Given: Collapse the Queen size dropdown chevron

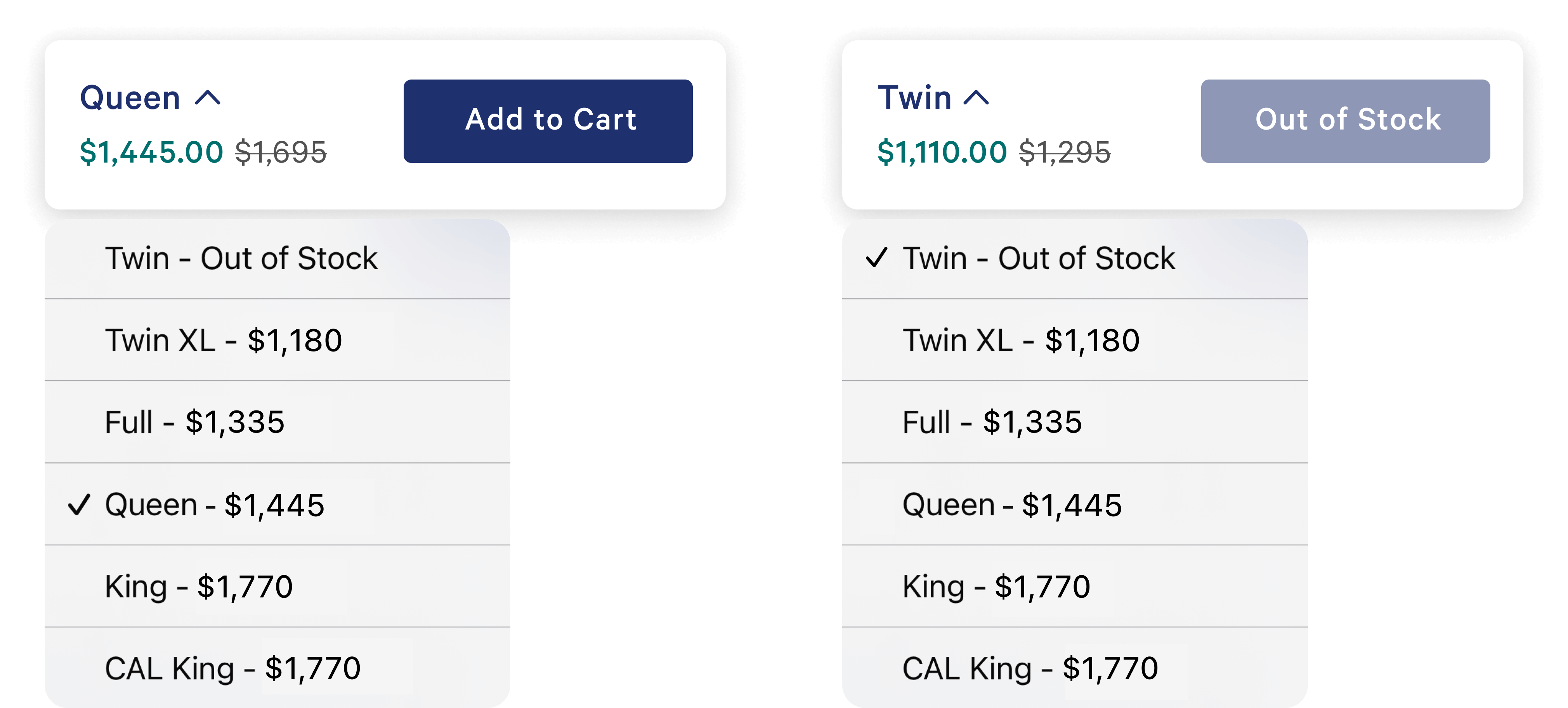Looking at the screenshot, I should point(208,98).
